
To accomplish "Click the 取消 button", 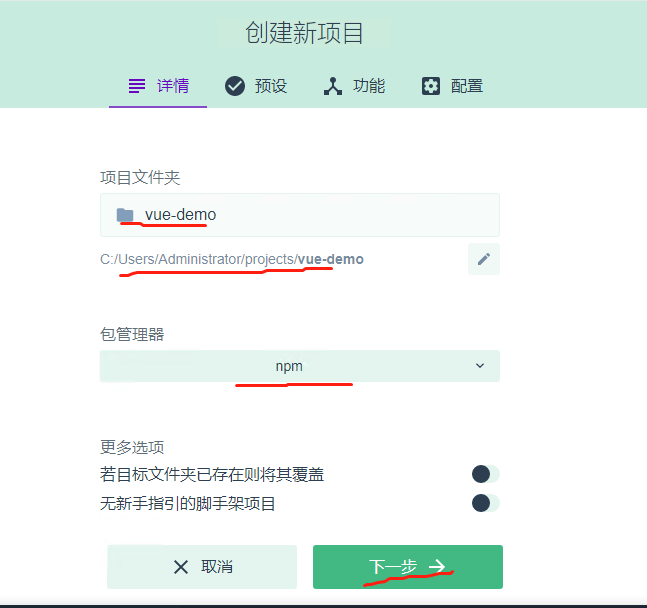I will coord(202,567).
